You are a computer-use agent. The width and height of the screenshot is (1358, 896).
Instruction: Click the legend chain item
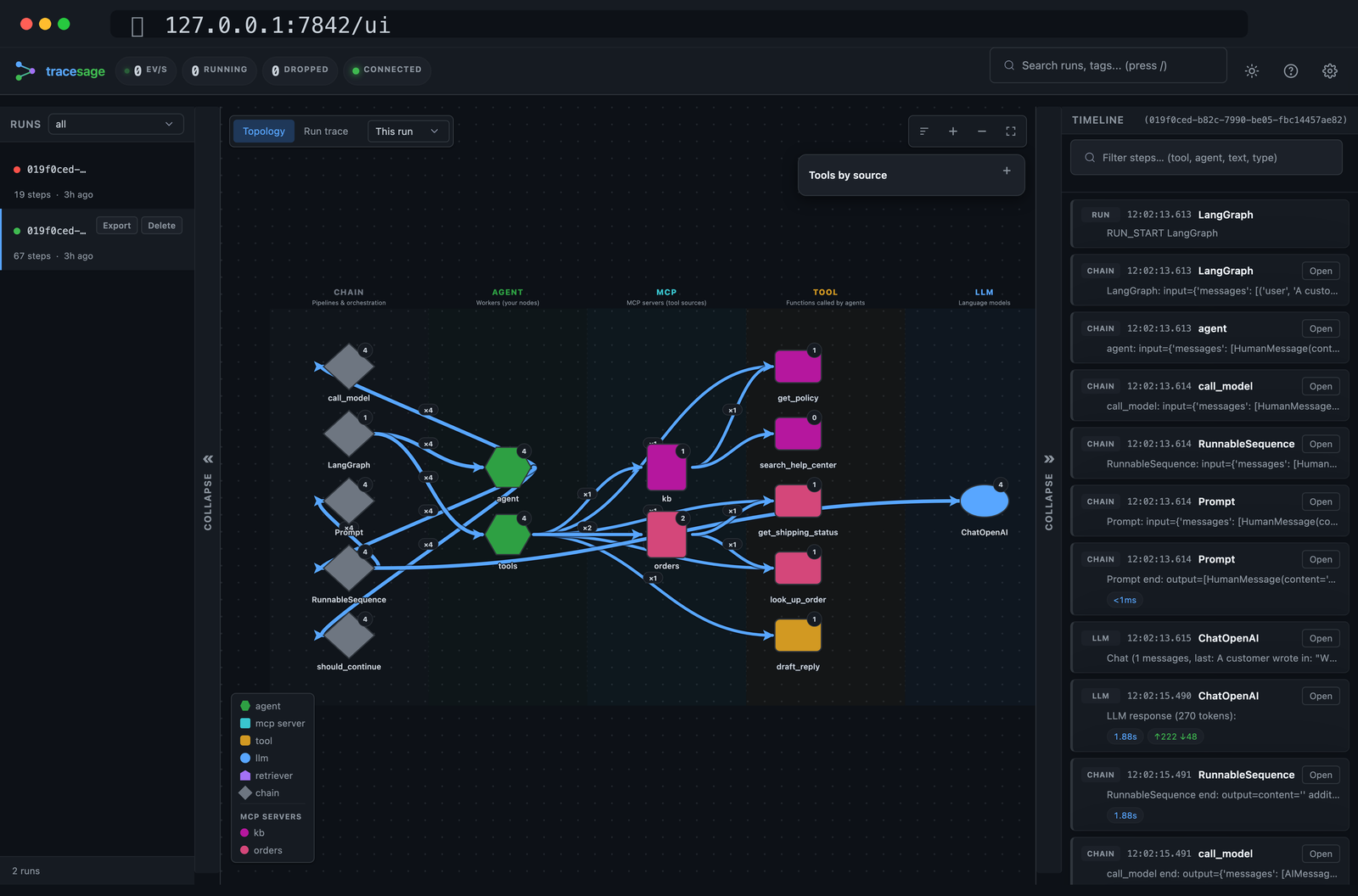pos(260,793)
